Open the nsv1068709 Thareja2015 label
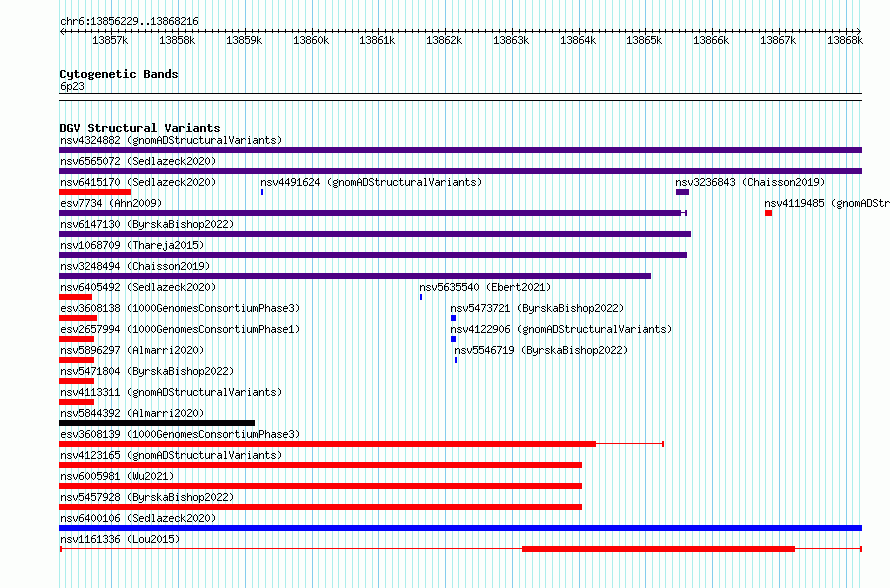The image size is (890, 588). coord(132,245)
